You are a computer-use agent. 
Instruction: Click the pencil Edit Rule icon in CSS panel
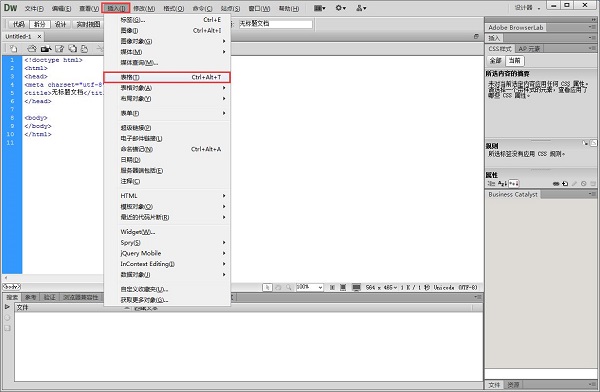574,184
